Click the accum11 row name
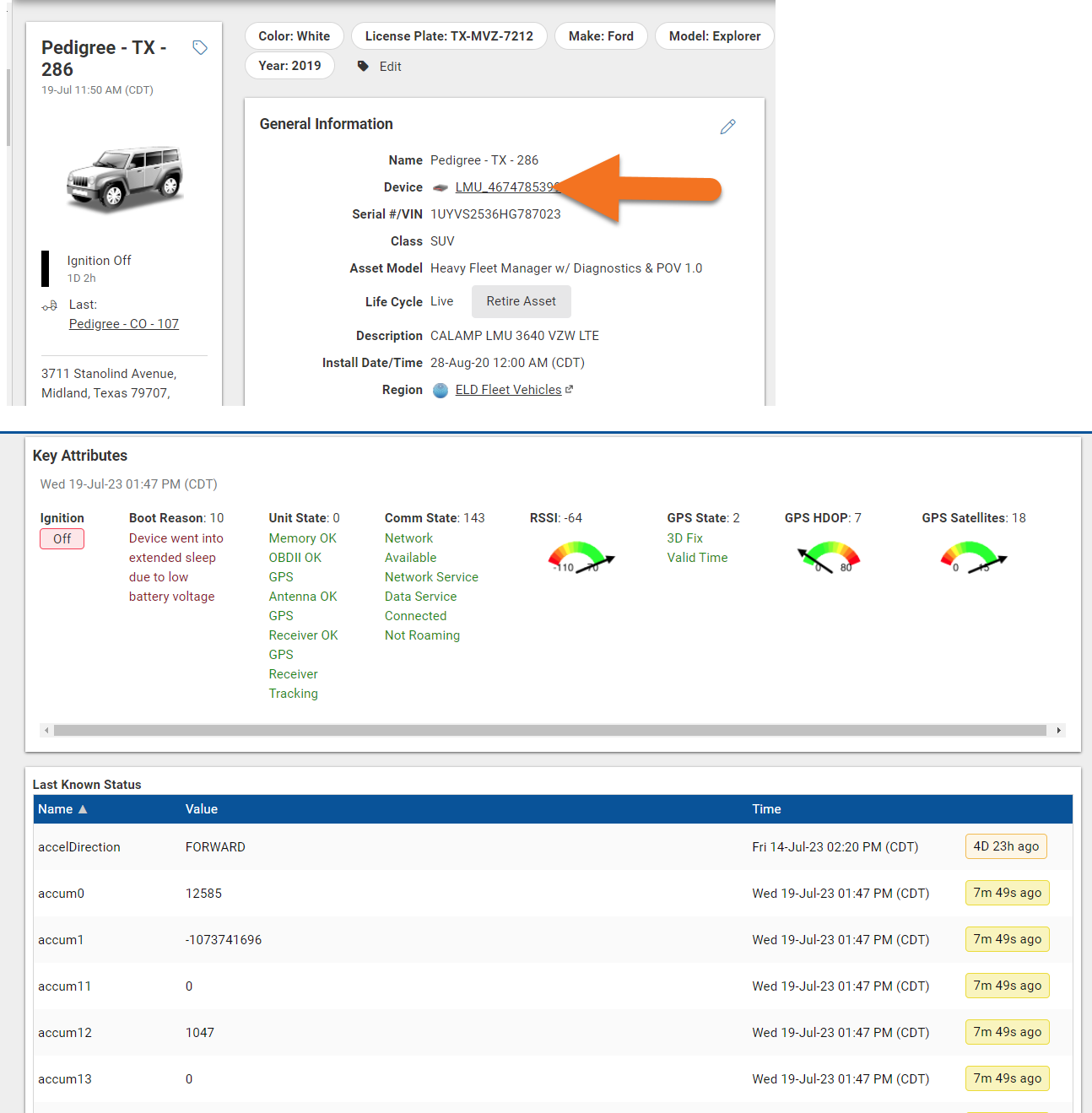This screenshot has width=1092, height=1113. (x=65, y=986)
